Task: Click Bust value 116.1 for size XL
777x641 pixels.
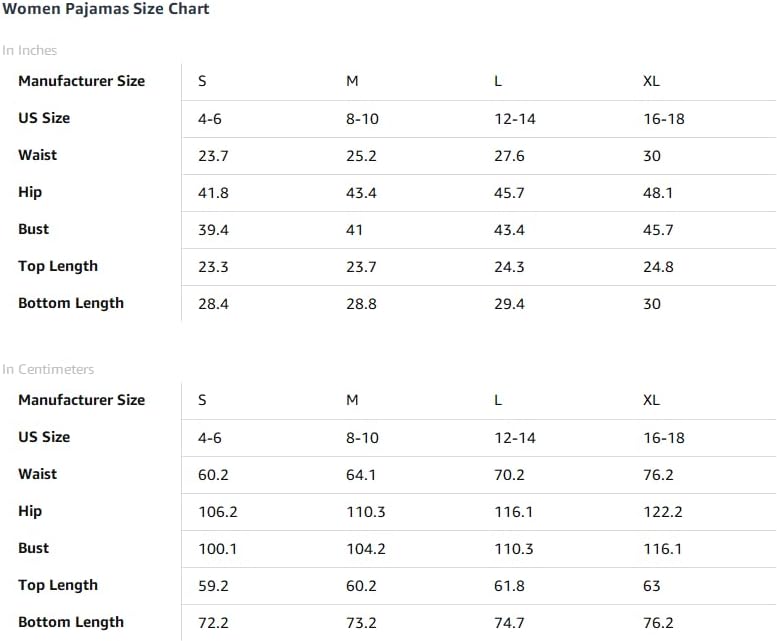Action: pyautogui.click(x=663, y=549)
